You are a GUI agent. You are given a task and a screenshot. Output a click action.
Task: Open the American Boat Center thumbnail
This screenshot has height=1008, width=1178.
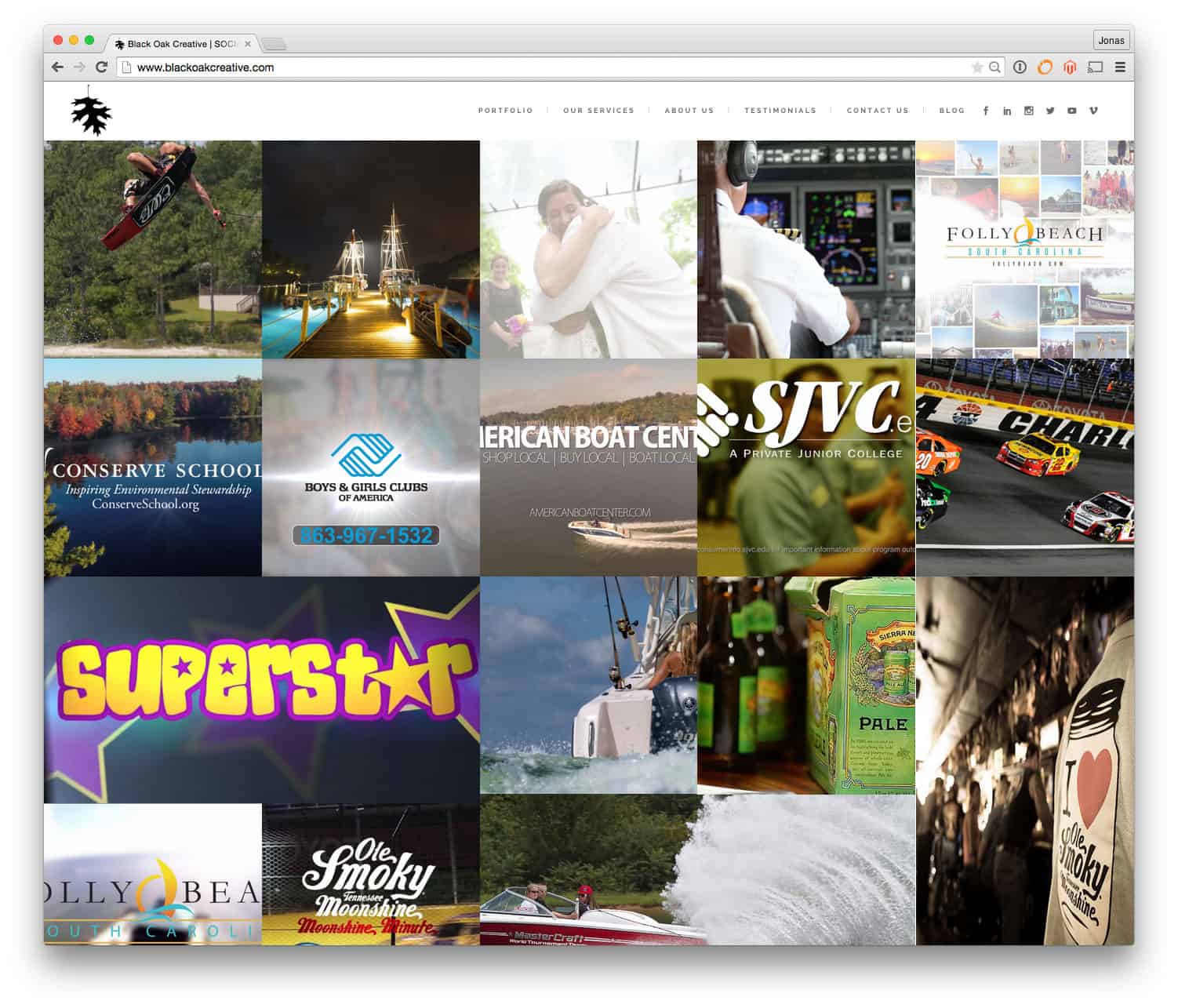[588, 468]
